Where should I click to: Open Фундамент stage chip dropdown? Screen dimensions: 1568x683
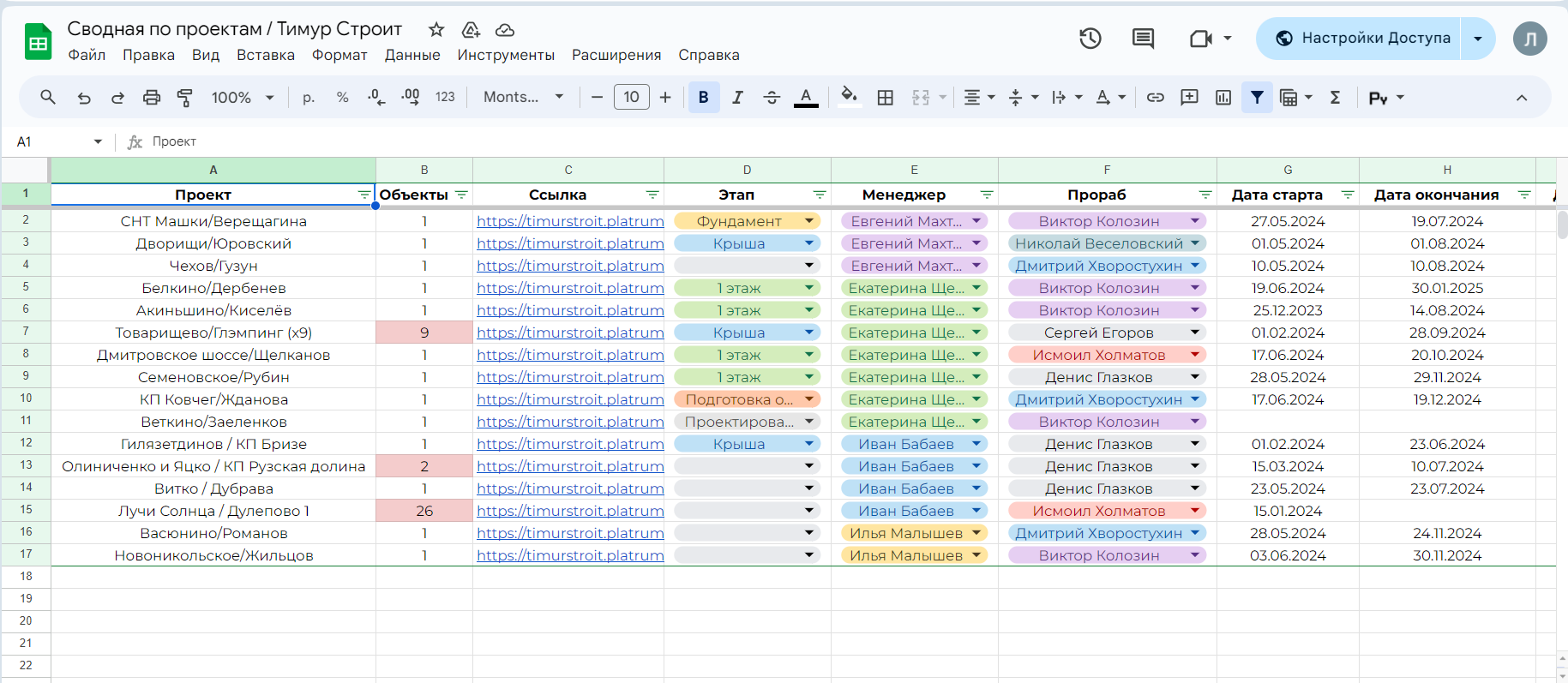[808, 221]
